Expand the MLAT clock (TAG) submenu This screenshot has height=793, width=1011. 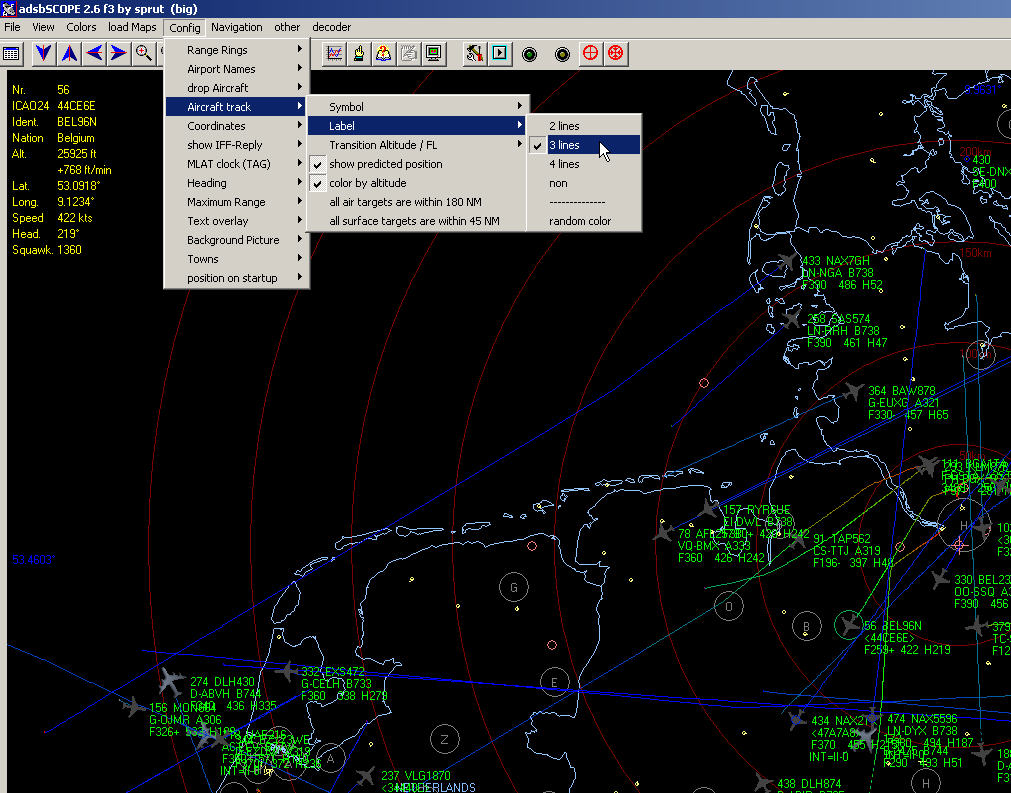237,164
